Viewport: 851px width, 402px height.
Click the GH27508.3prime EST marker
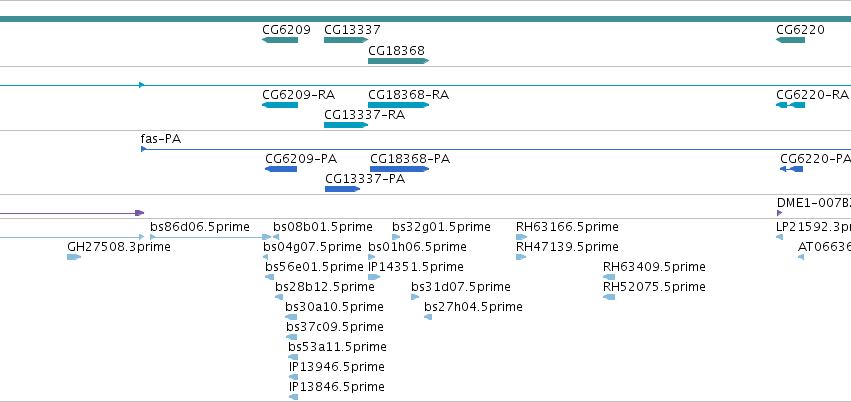(74, 257)
